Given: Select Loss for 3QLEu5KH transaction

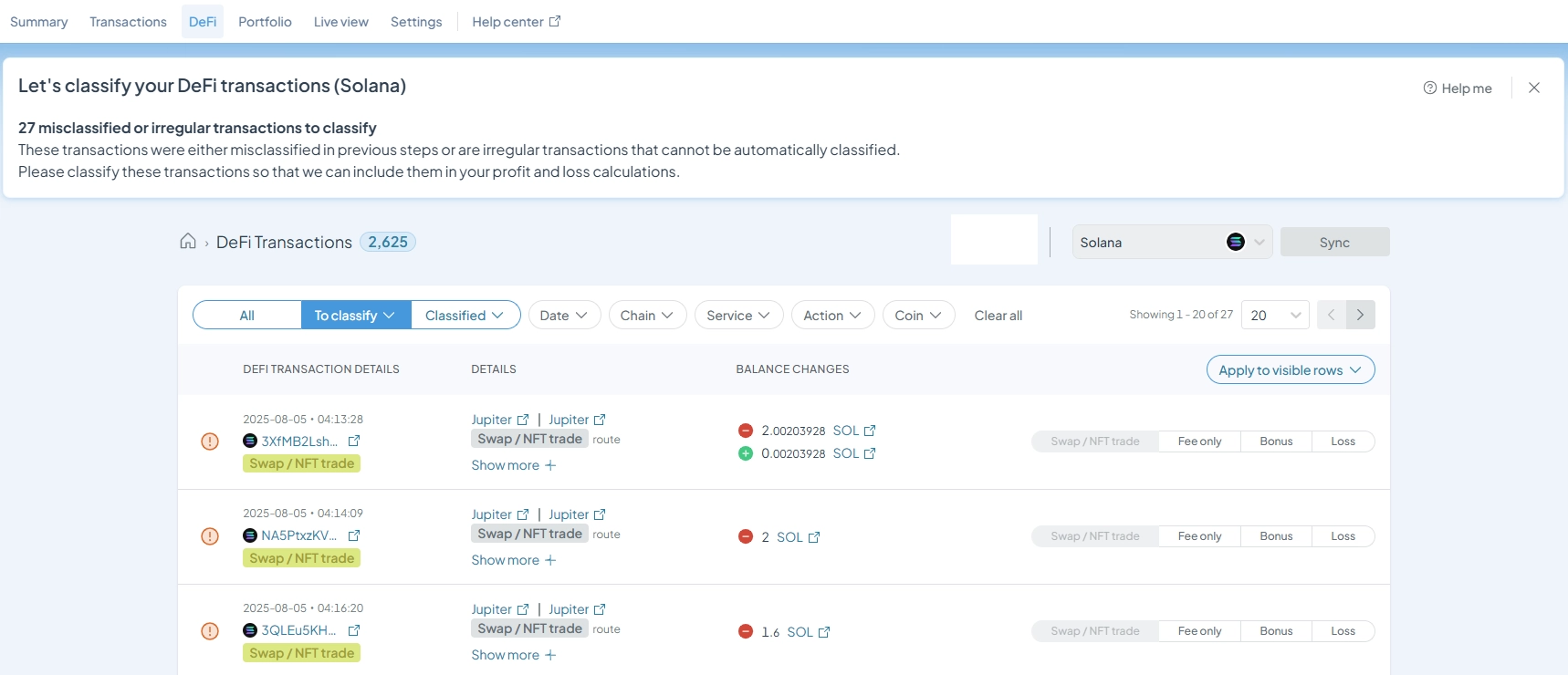Looking at the screenshot, I should (1343, 631).
